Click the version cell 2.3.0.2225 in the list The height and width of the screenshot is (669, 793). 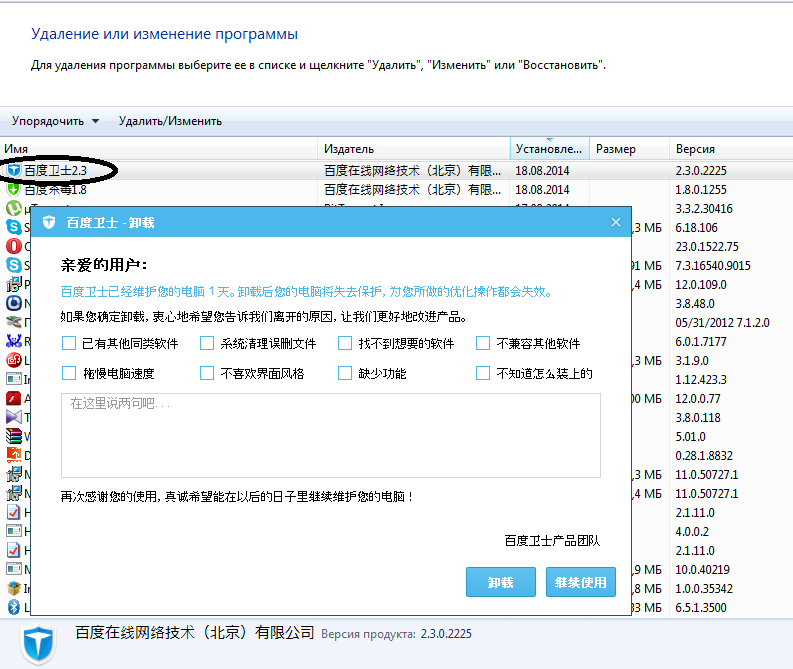701,171
